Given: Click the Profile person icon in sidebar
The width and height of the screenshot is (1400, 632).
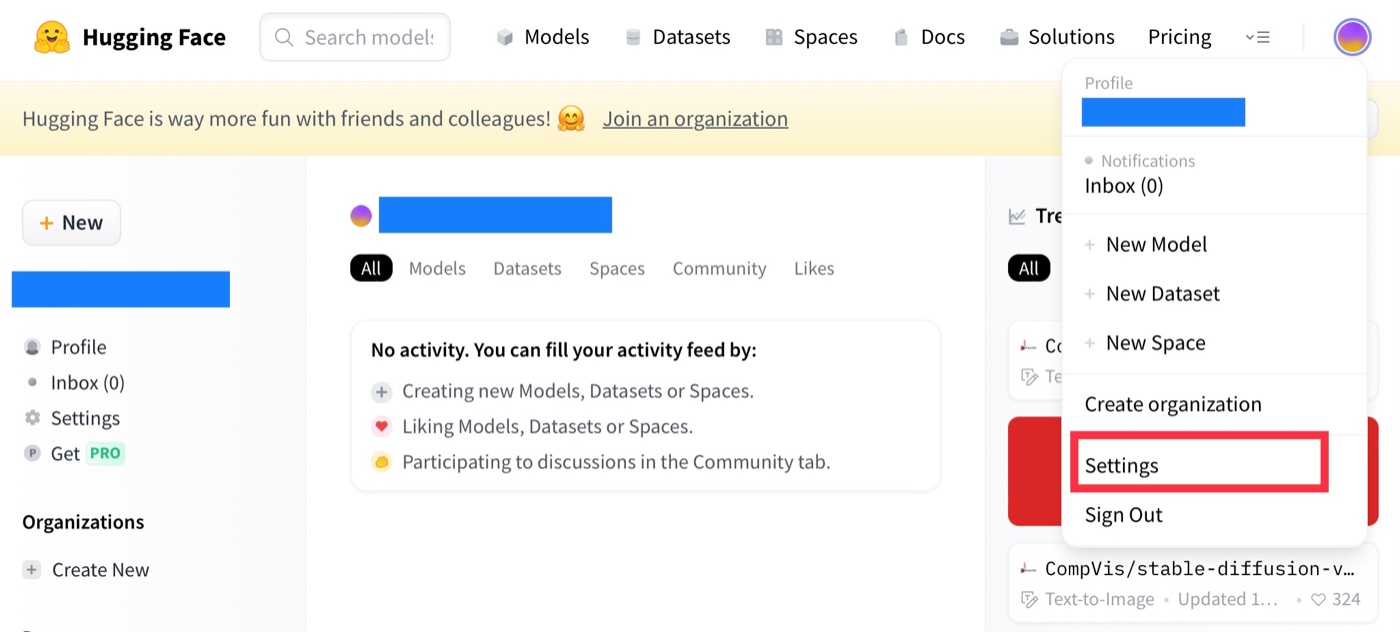Looking at the screenshot, I should point(33,347).
